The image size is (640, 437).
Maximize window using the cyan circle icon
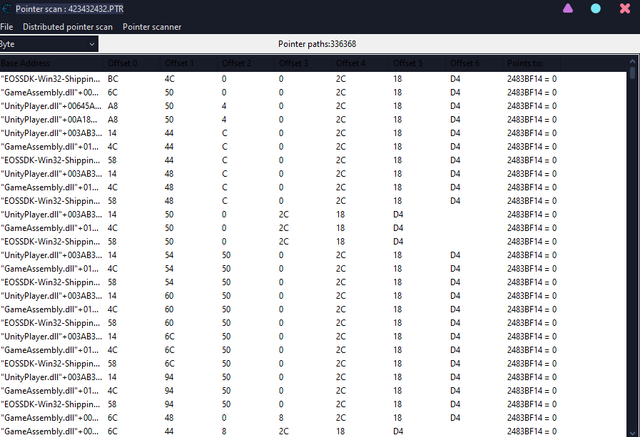click(x=596, y=9)
